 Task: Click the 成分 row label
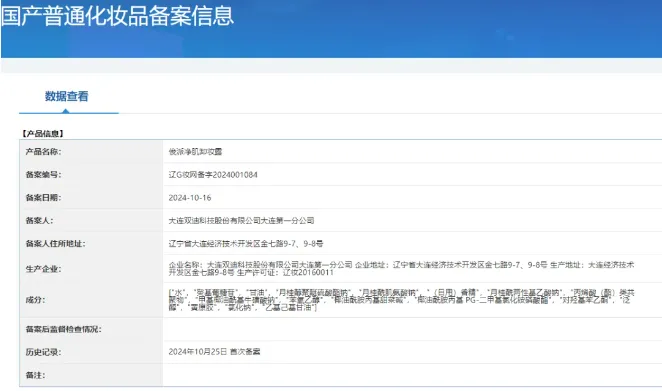click(35, 300)
